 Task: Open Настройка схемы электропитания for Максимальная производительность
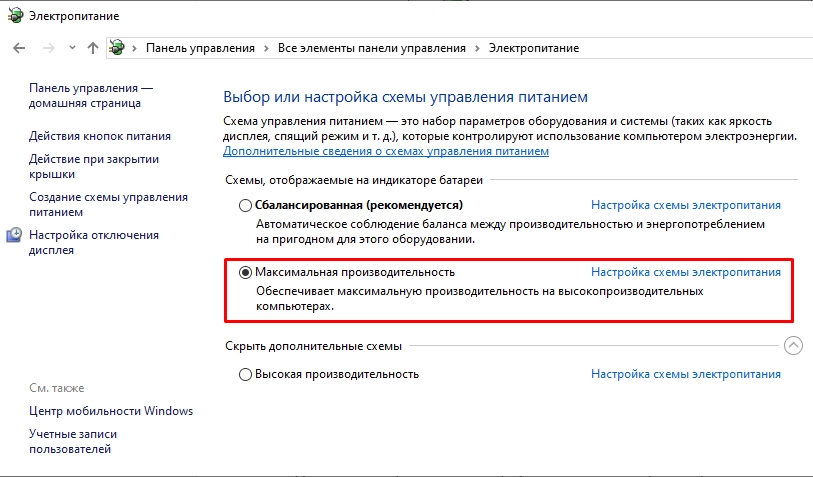pos(686,272)
